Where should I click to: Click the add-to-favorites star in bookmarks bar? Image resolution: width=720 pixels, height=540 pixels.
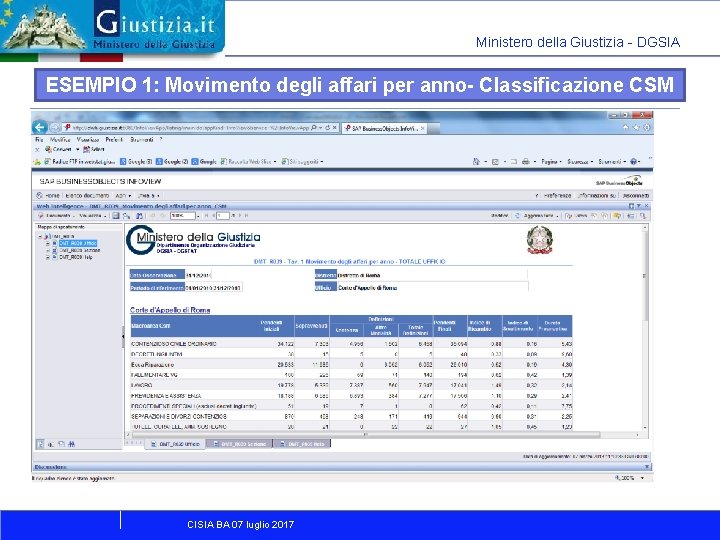point(37,162)
